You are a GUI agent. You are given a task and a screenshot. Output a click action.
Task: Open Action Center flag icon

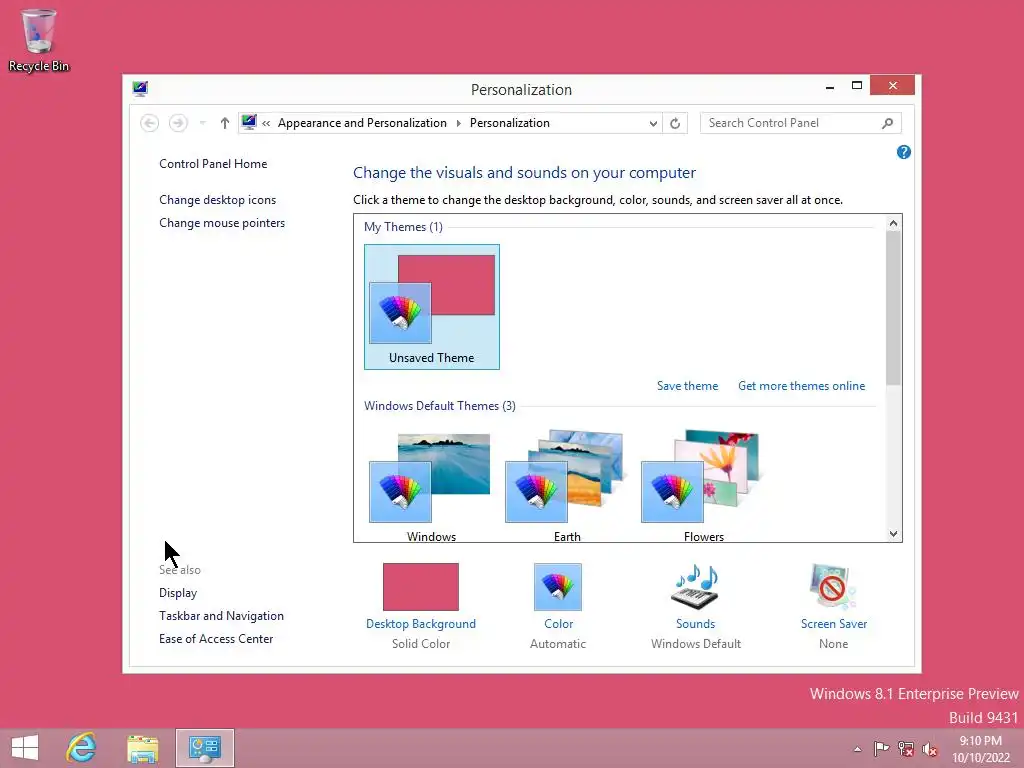tap(881, 748)
